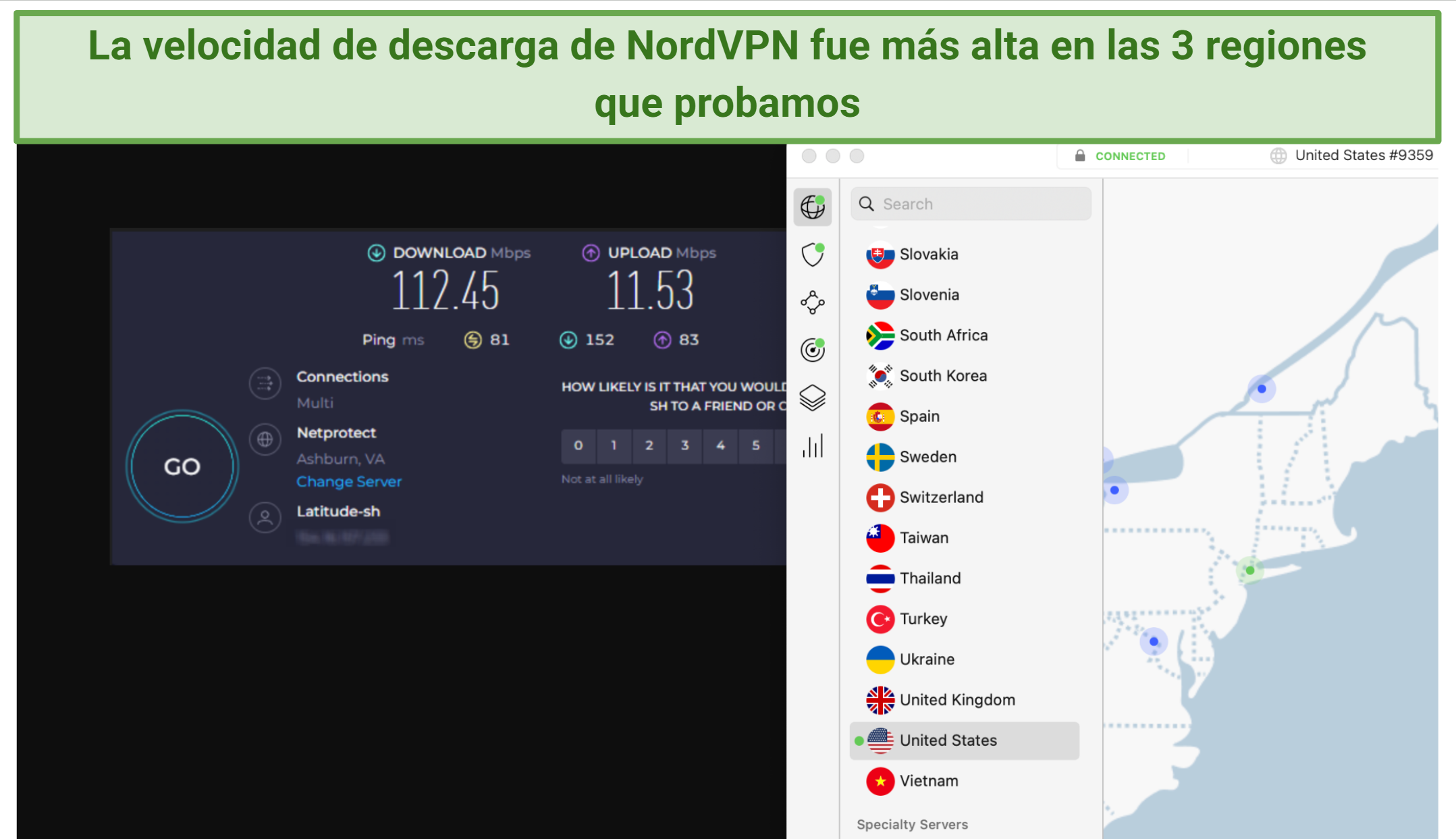Click the South Korea flag icon
Viewport: 1456px width, 839px height.
tap(880, 376)
